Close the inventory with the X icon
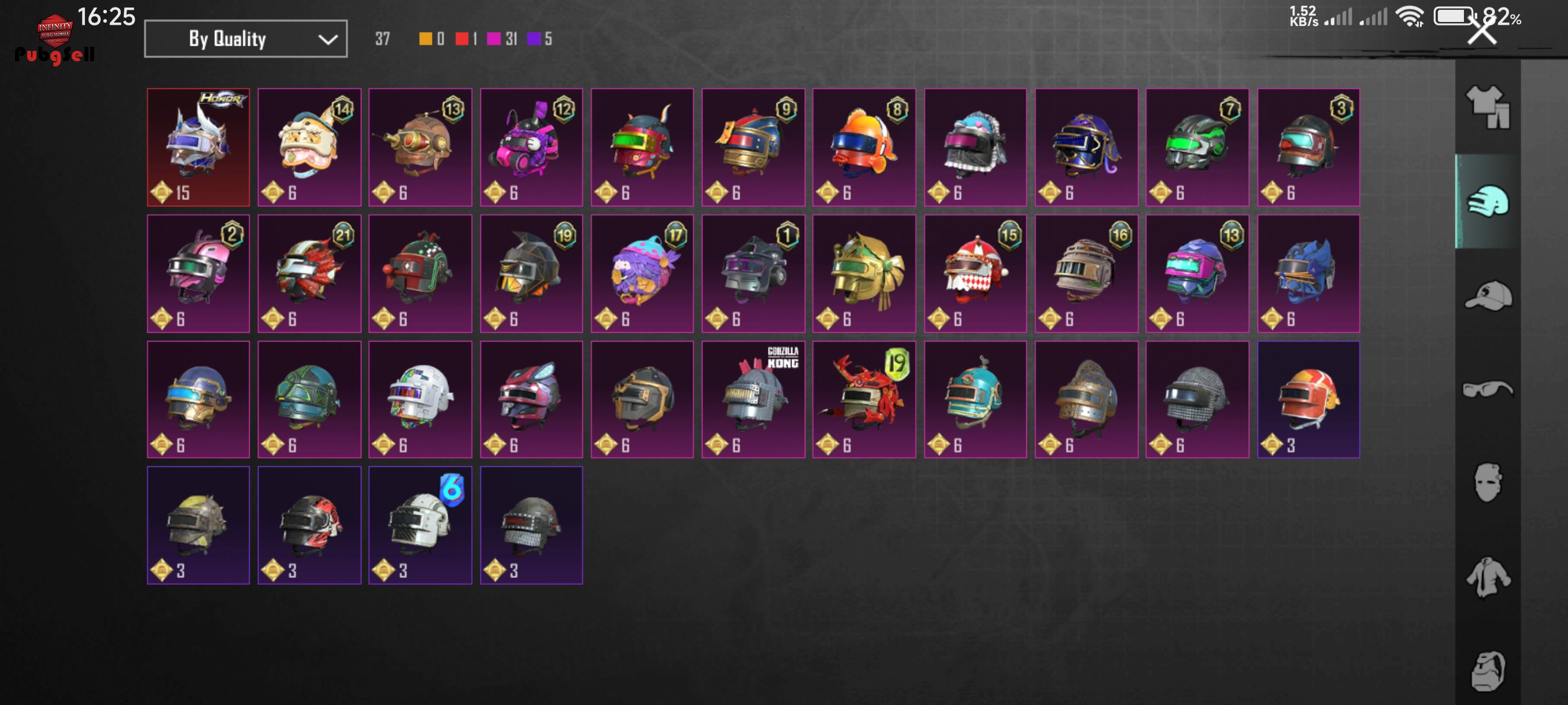The width and height of the screenshot is (1568, 705). pyautogui.click(x=1482, y=31)
